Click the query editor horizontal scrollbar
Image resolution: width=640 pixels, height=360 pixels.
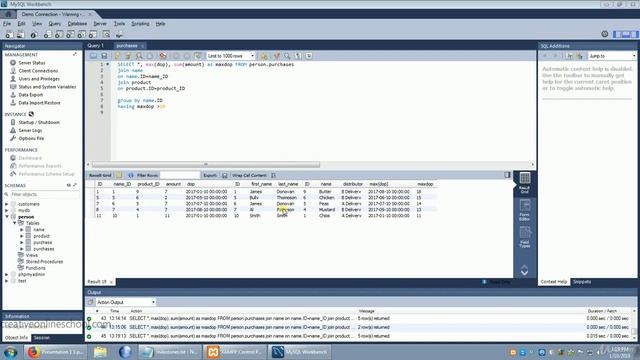(206, 164)
